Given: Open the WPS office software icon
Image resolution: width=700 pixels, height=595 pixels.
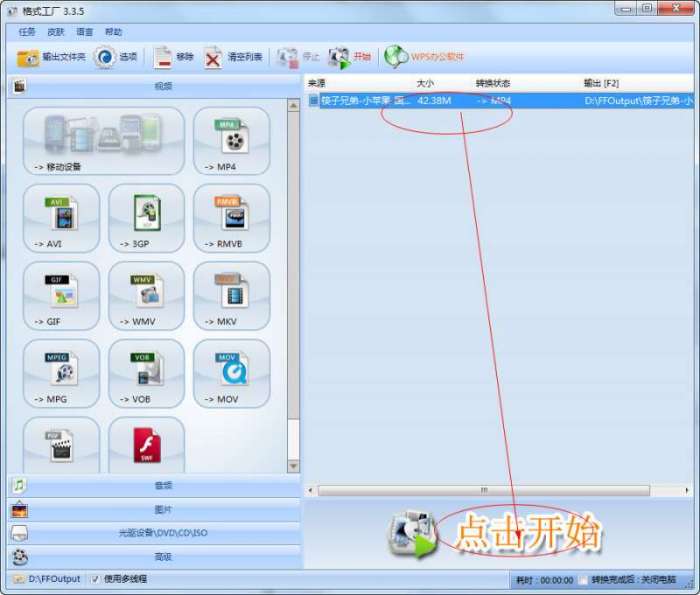Looking at the screenshot, I should tap(396, 57).
